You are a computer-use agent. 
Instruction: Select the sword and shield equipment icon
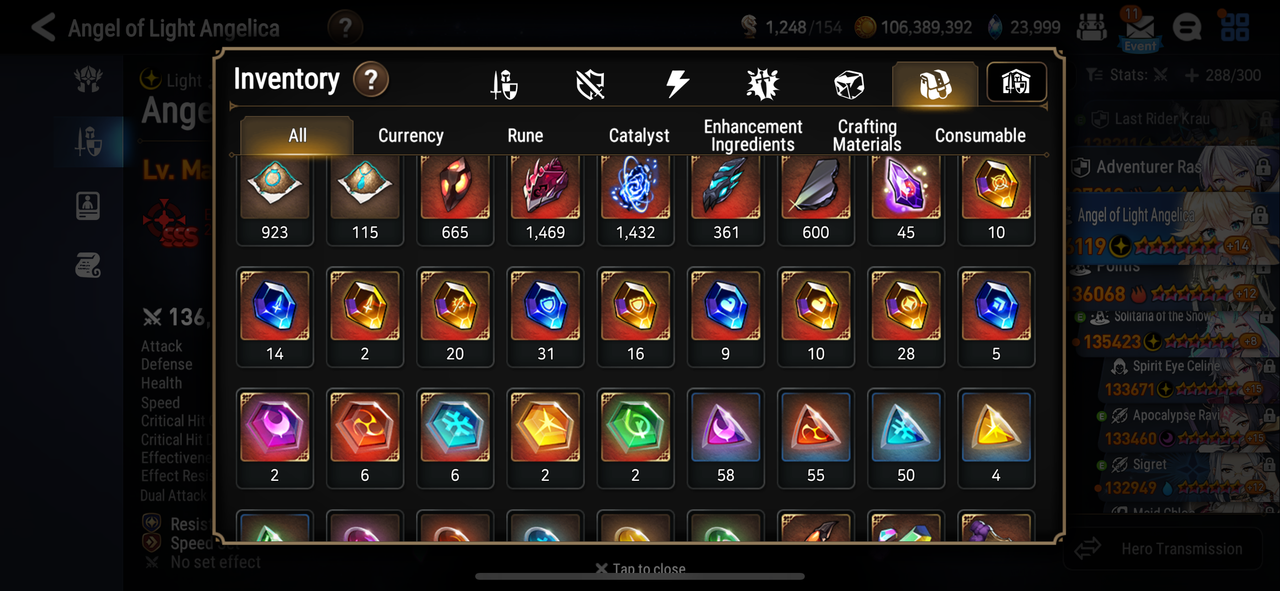click(504, 84)
